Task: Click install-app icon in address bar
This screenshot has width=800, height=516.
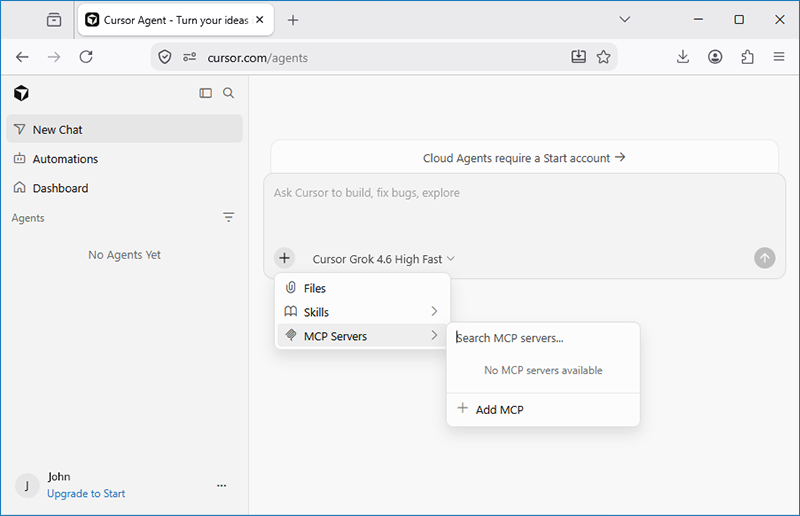Action: [x=579, y=57]
